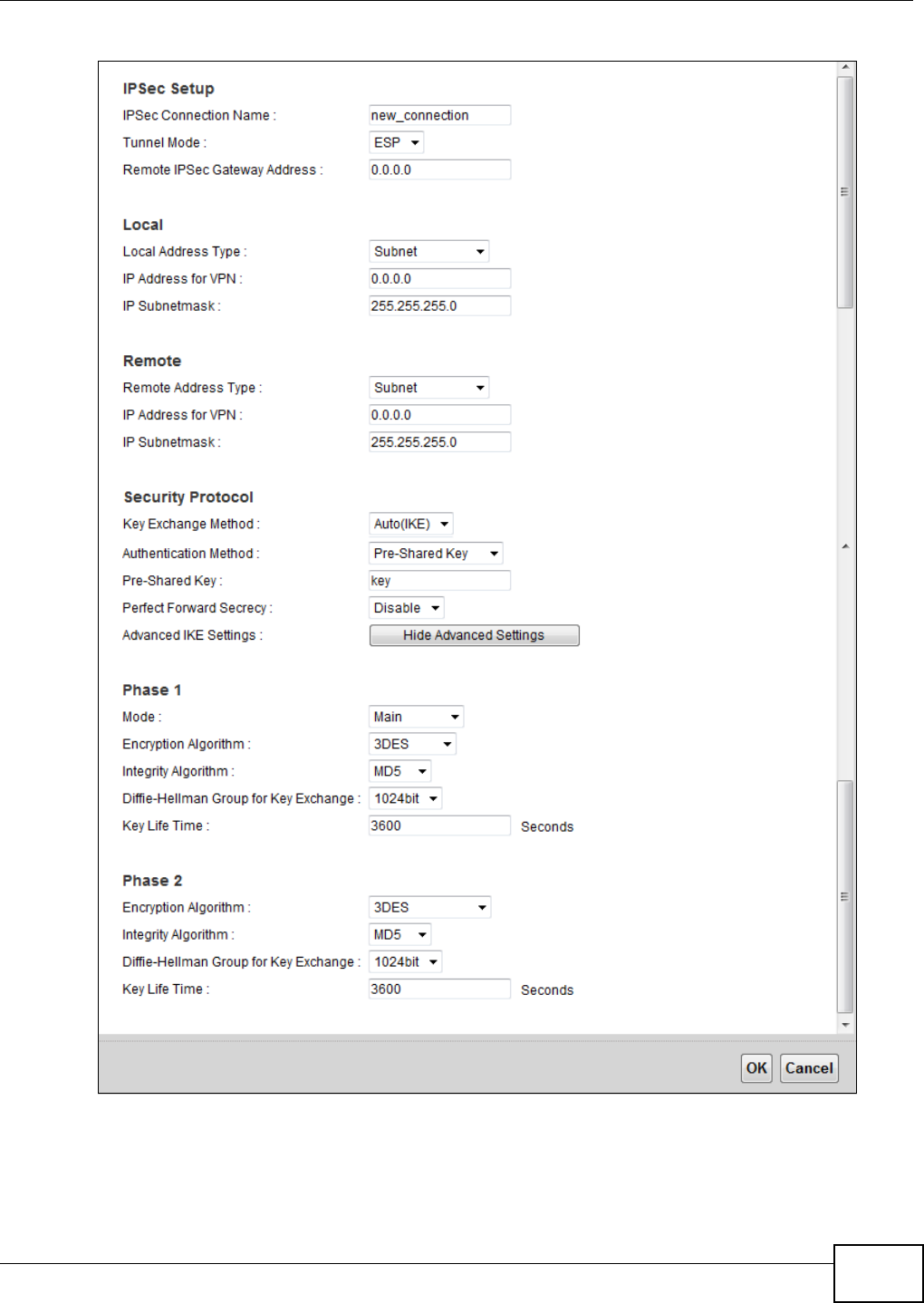
Task: Open Phase 2 Integrity Algorithm dropdown
Action: 399,934
